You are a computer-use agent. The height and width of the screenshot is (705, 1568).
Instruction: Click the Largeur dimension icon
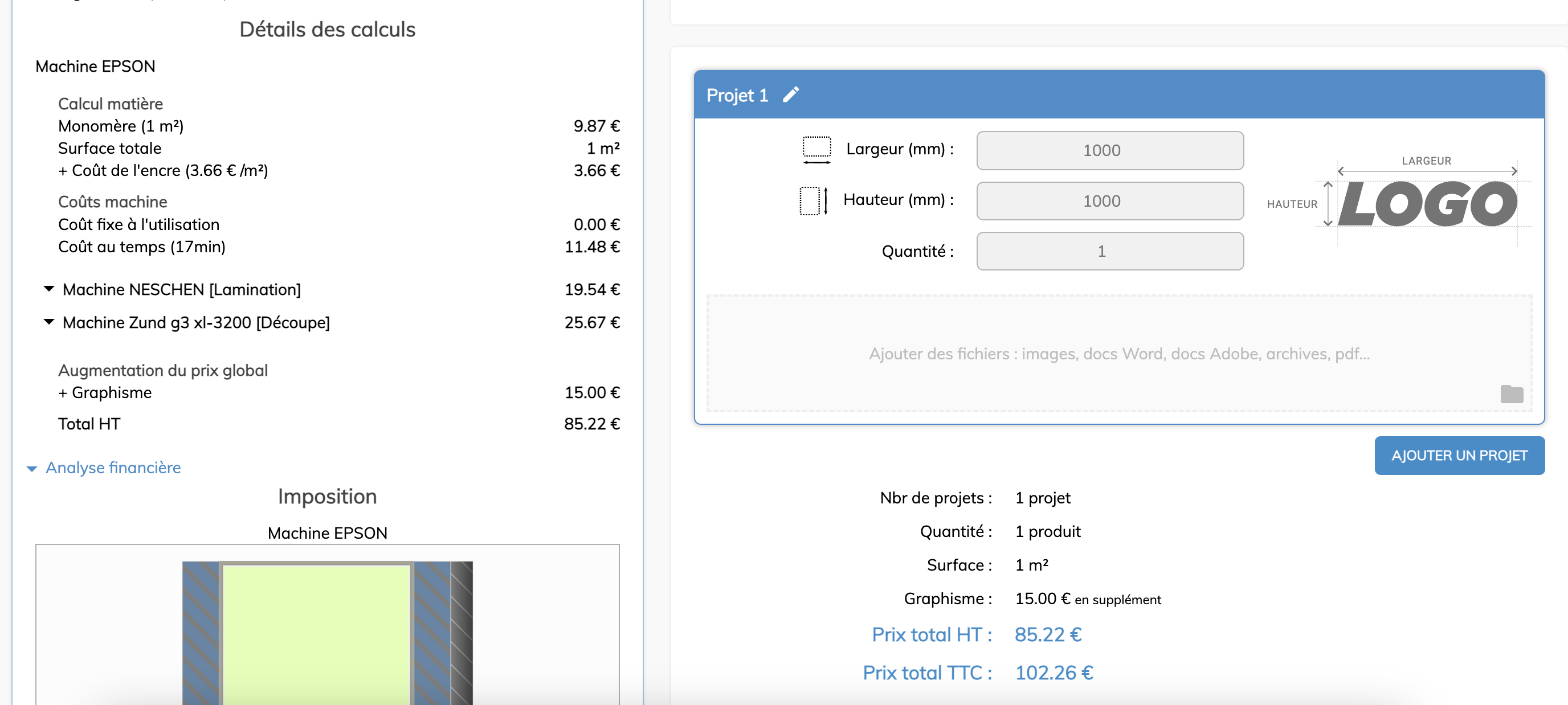point(816,149)
